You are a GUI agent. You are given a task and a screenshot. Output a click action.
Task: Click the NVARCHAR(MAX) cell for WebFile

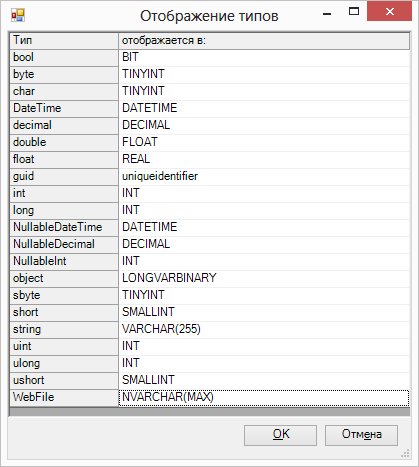(x=264, y=397)
